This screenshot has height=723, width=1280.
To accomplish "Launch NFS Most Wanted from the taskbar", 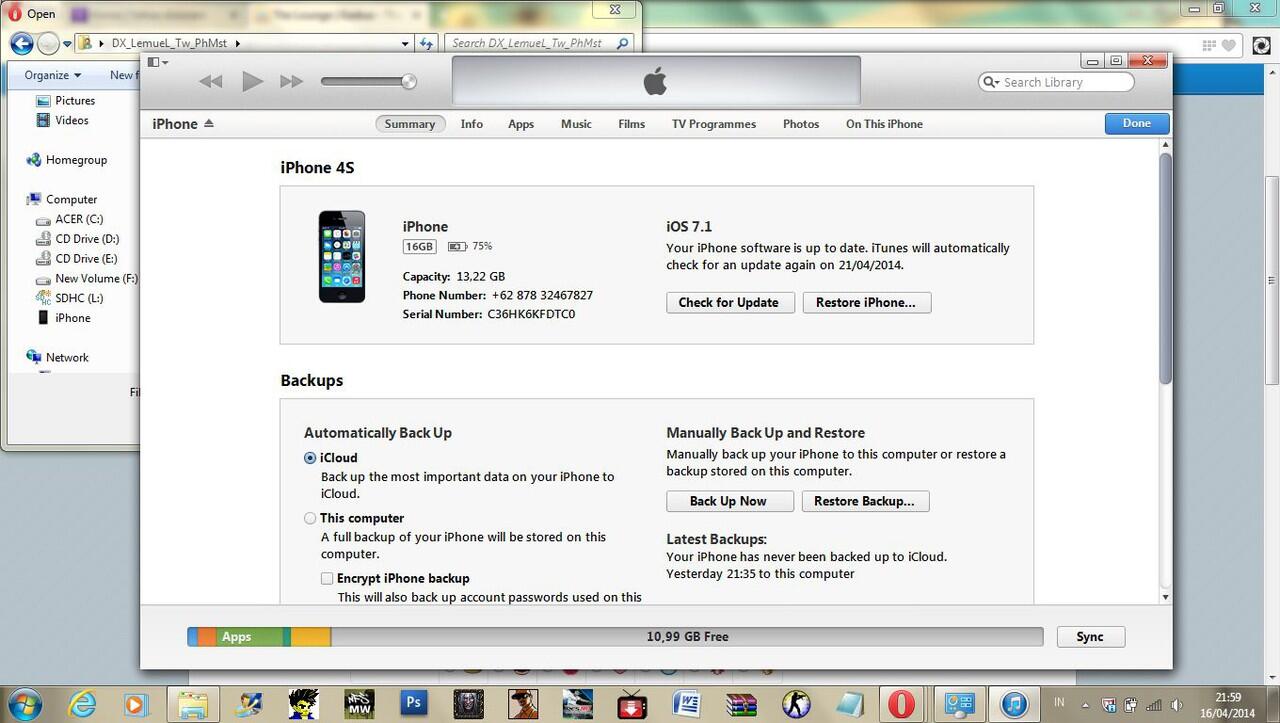I will tap(359, 703).
